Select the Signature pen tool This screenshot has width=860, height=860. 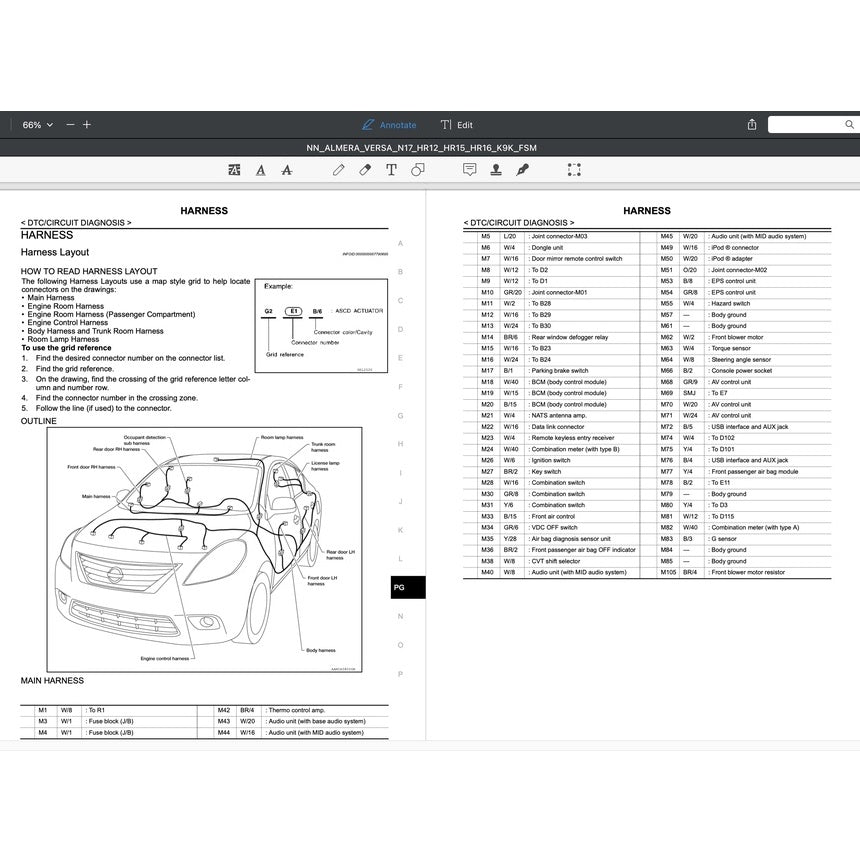pyautogui.click(x=522, y=169)
